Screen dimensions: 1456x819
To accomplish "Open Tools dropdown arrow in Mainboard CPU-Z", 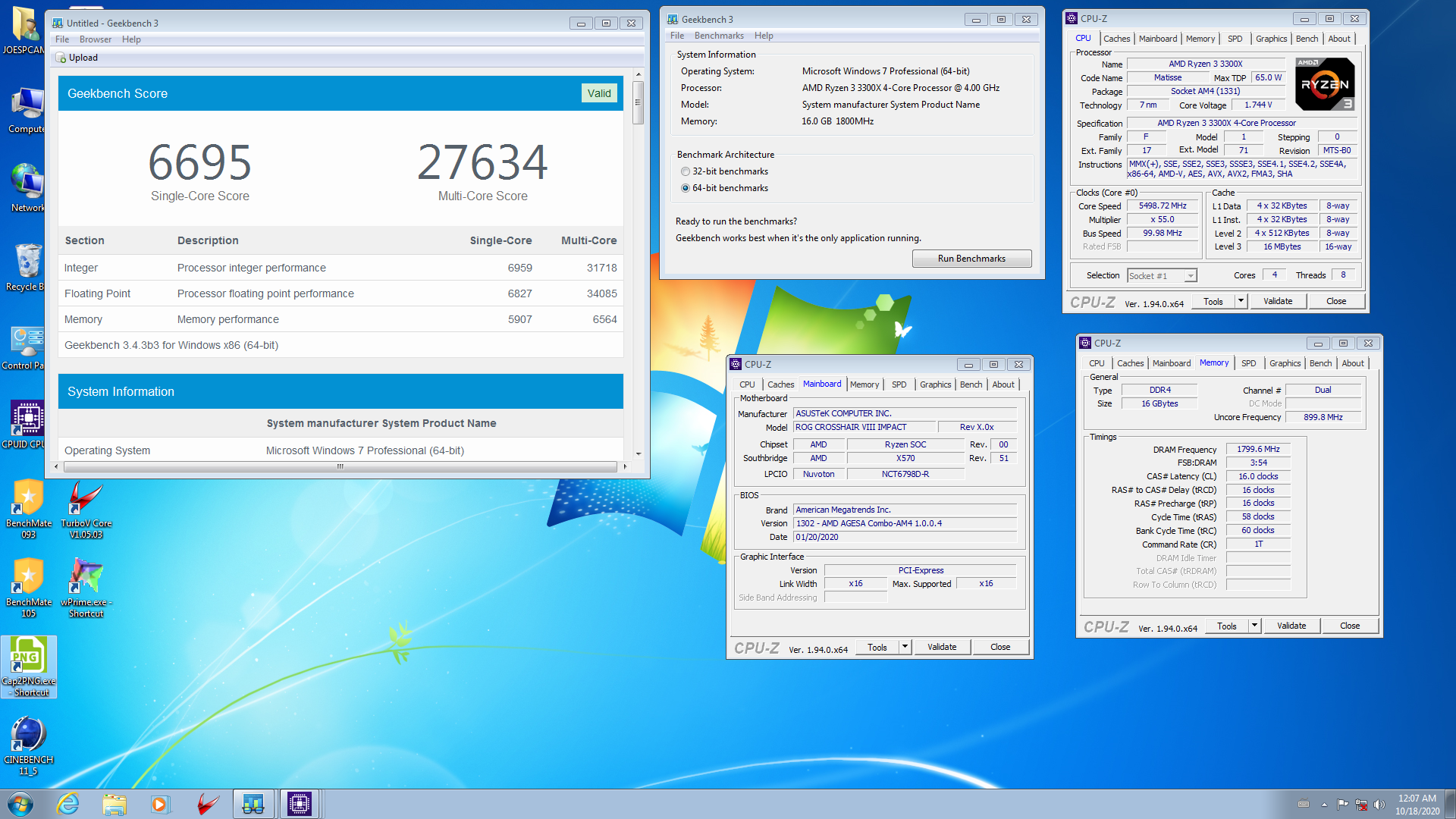I will [905, 647].
